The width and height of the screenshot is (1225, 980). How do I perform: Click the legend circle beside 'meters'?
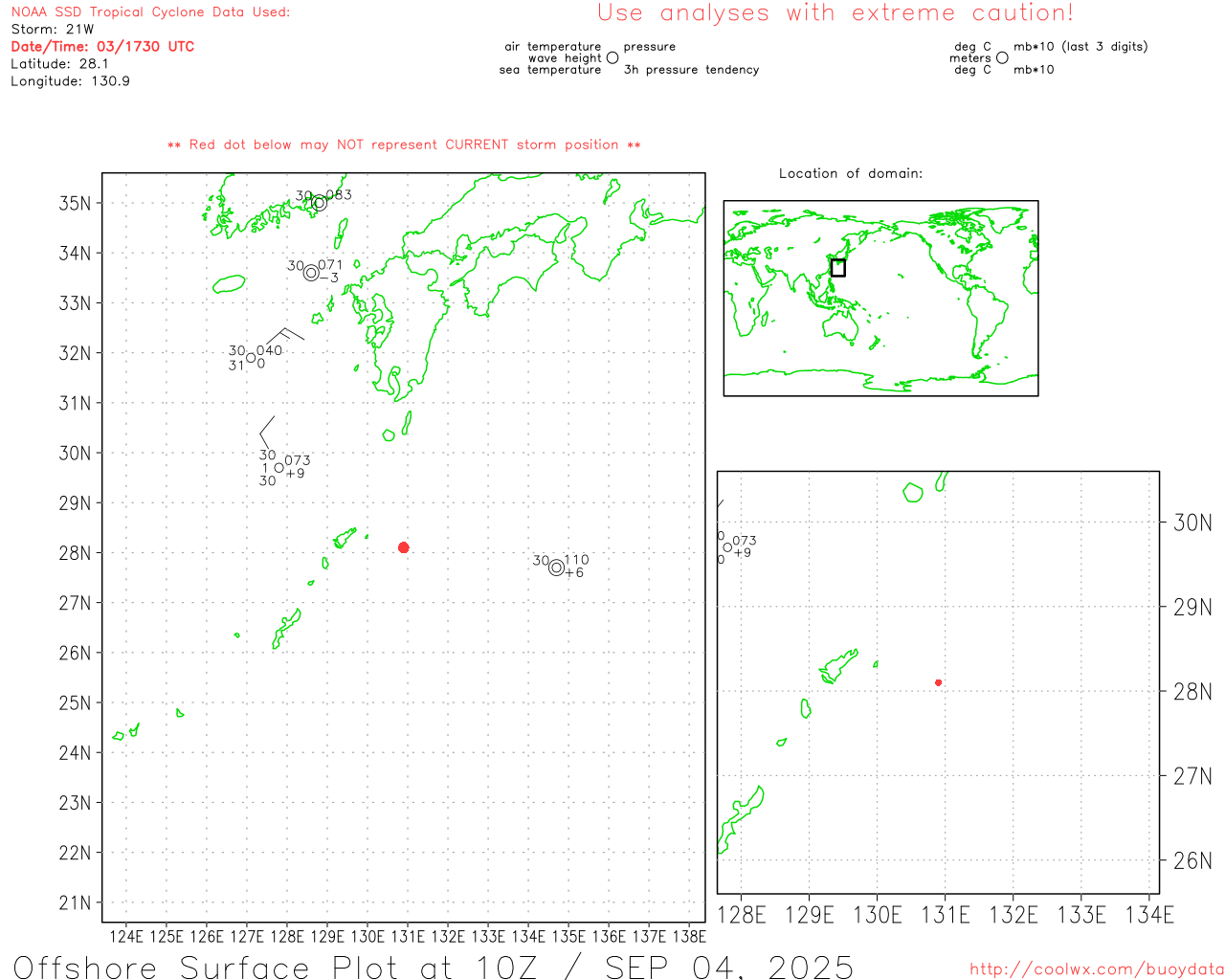(x=1002, y=57)
